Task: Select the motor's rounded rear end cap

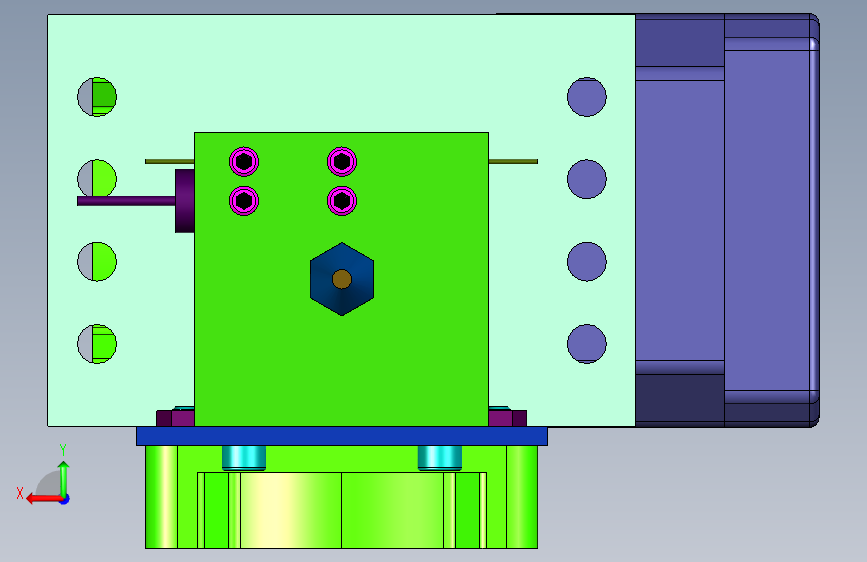Action: [772, 220]
